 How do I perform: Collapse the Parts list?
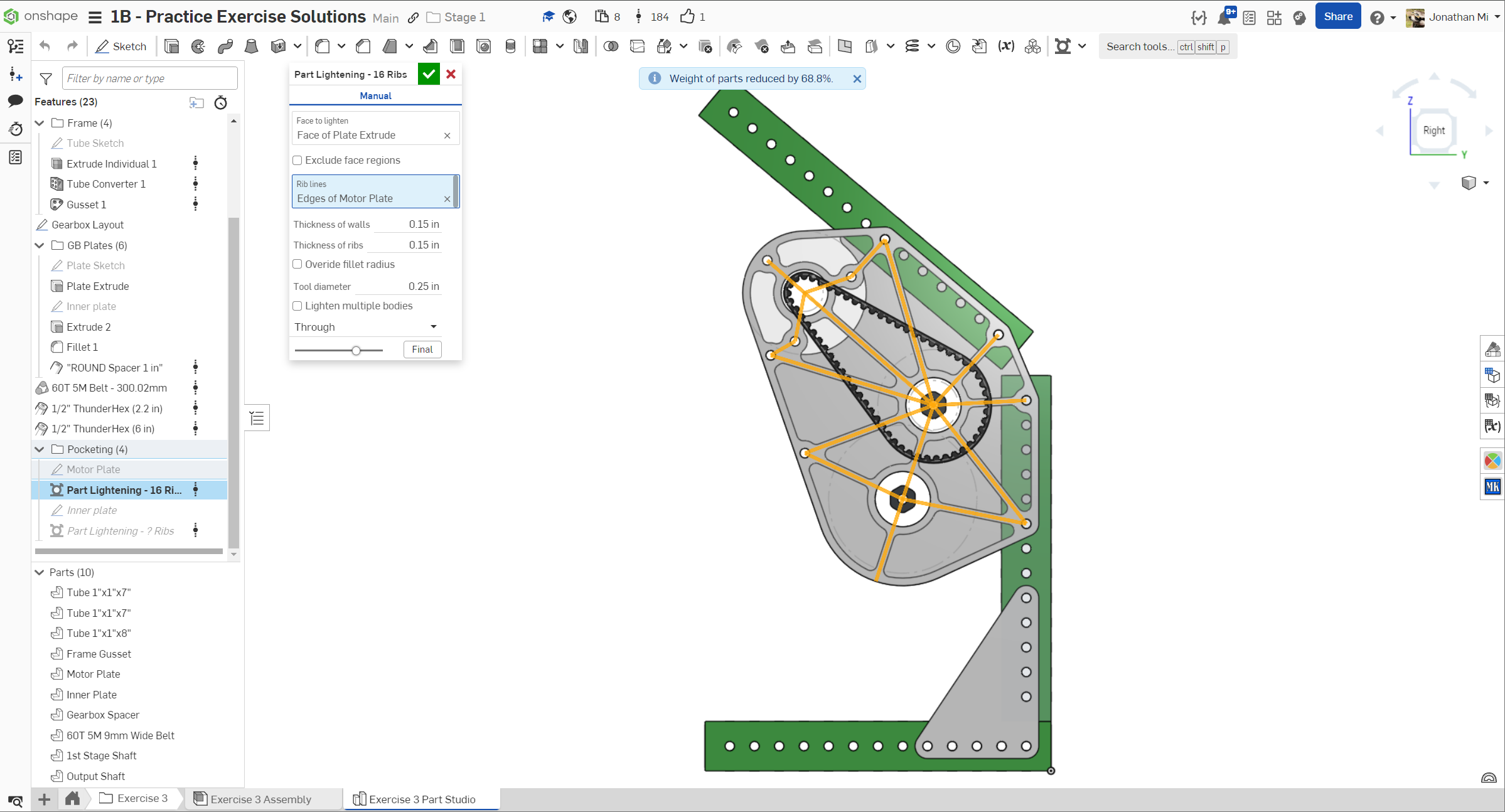40,572
